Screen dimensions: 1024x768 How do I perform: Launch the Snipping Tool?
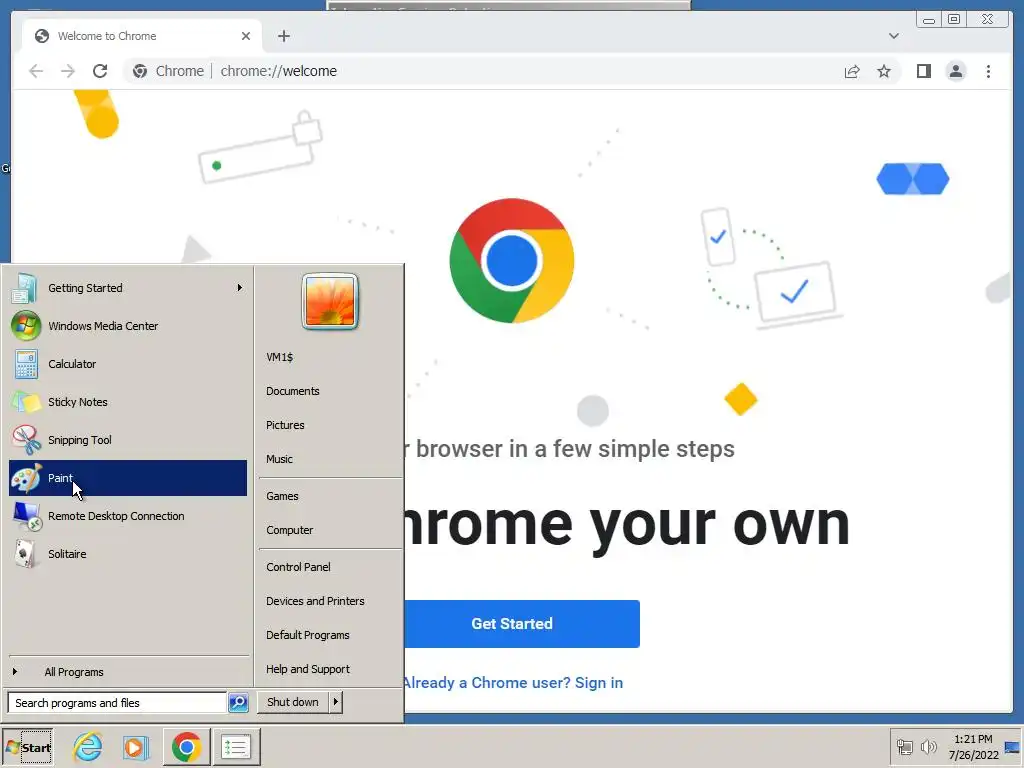point(128,440)
